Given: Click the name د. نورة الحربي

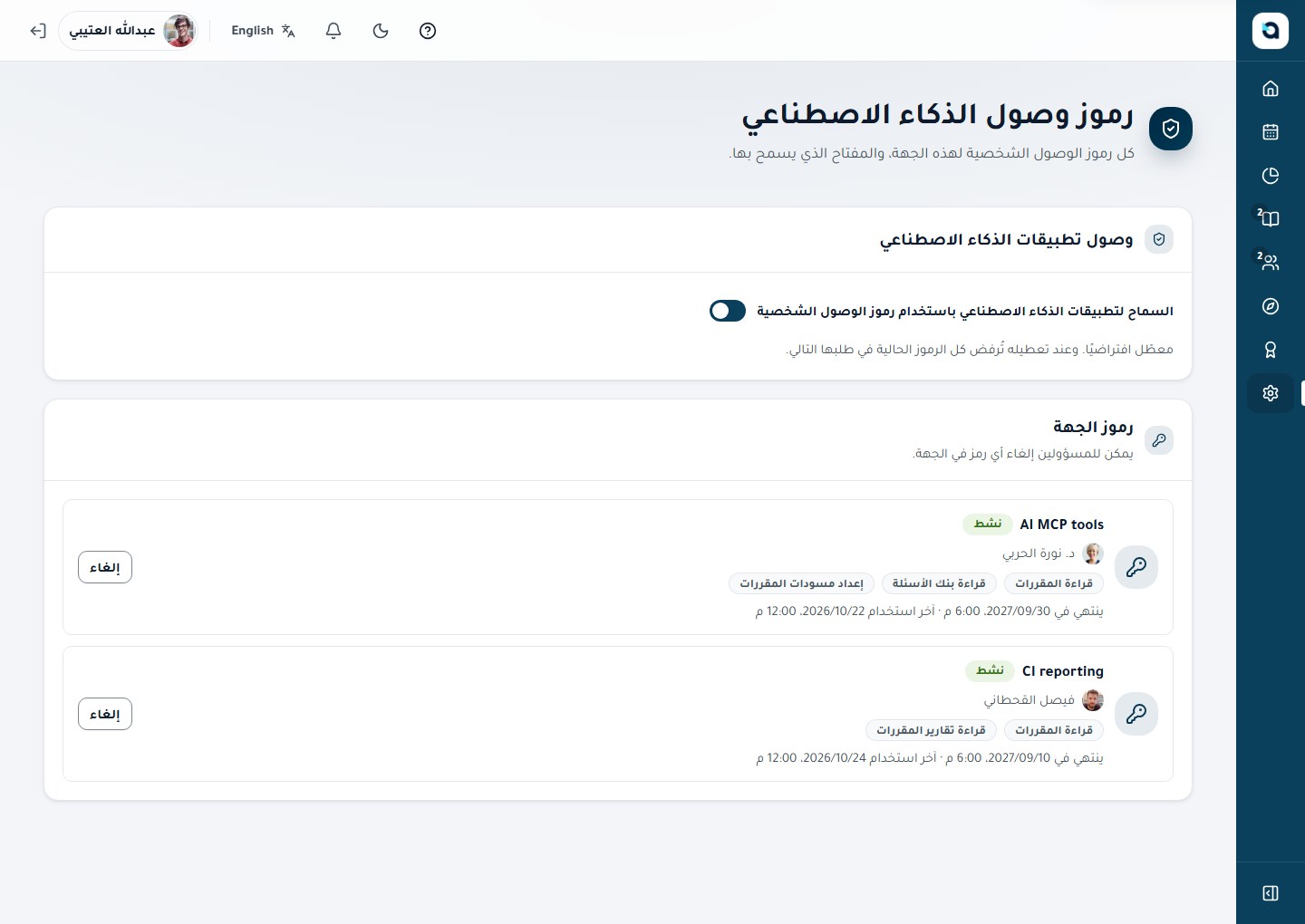Looking at the screenshot, I should pos(1039,553).
